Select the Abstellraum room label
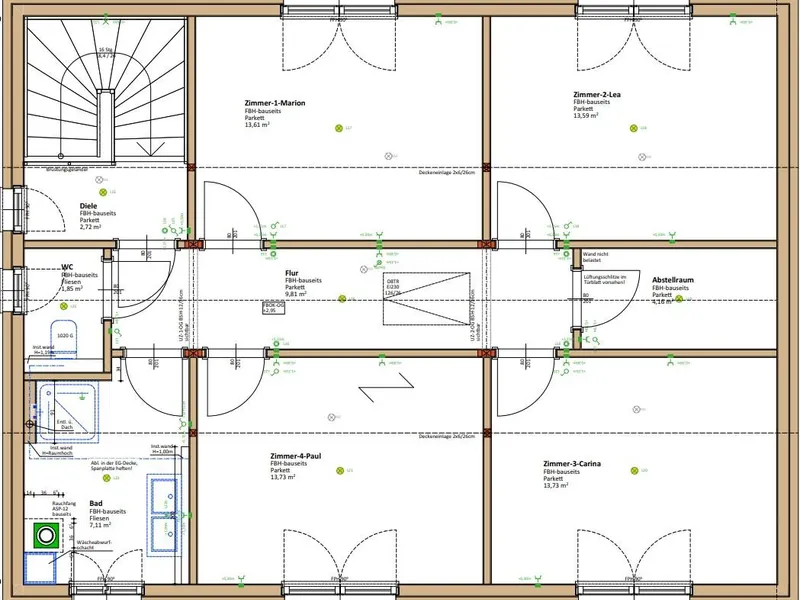 click(672, 280)
